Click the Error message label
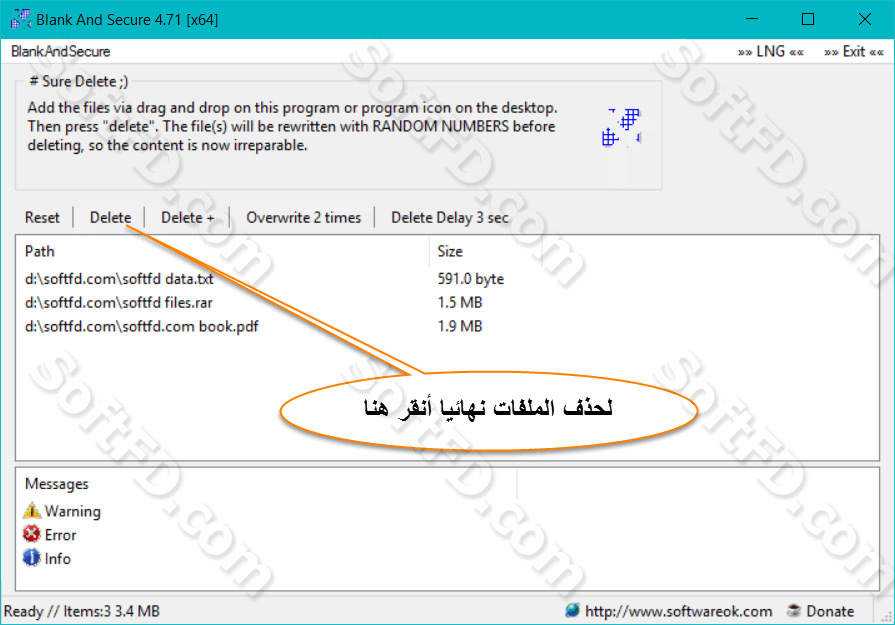 (61, 535)
